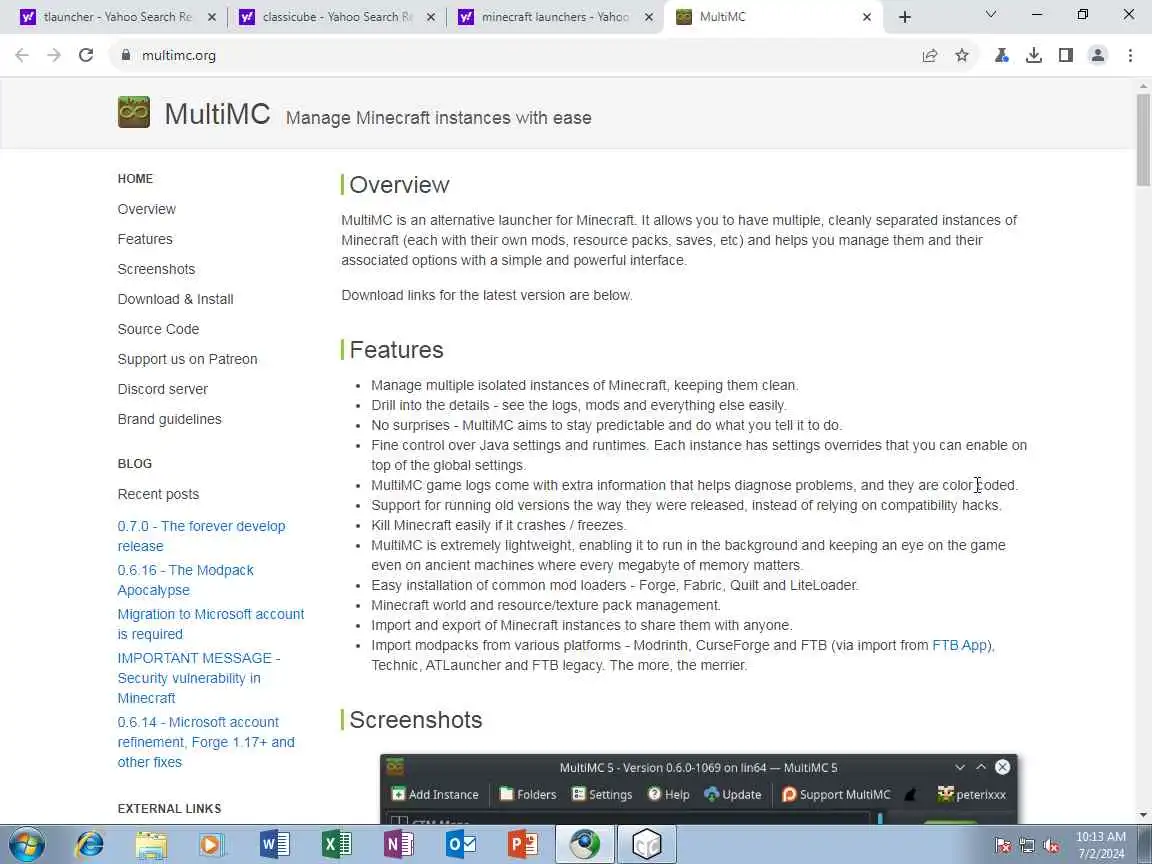Image resolution: width=1152 pixels, height=864 pixels.
Task: Open post 0.7.0 - The forever develop release
Action: pyautogui.click(x=201, y=536)
